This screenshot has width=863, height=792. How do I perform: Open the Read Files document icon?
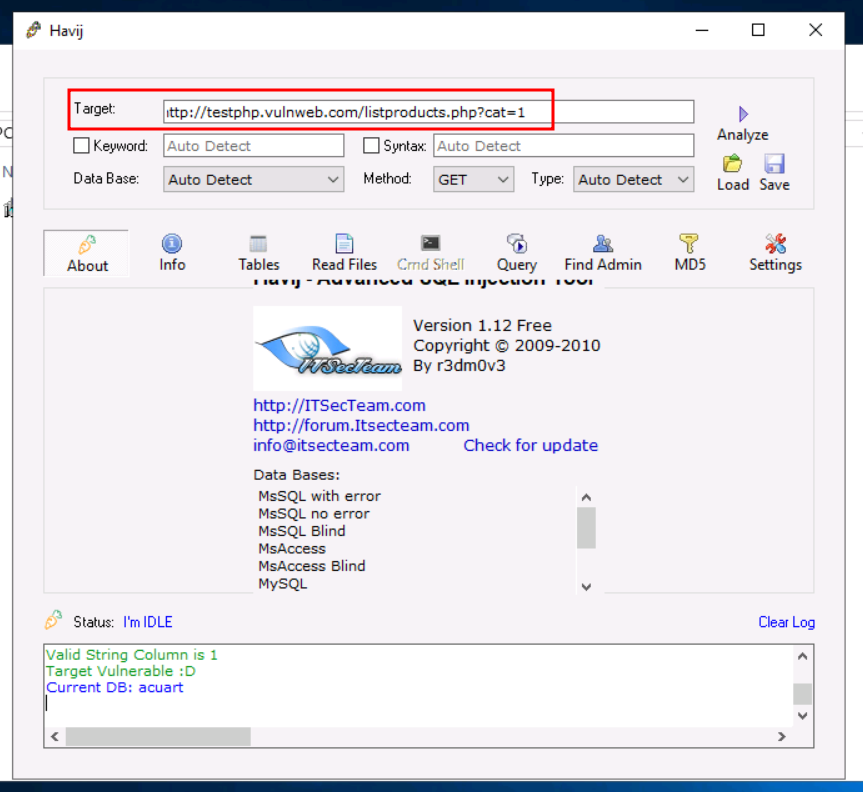[x=344, y=243]
